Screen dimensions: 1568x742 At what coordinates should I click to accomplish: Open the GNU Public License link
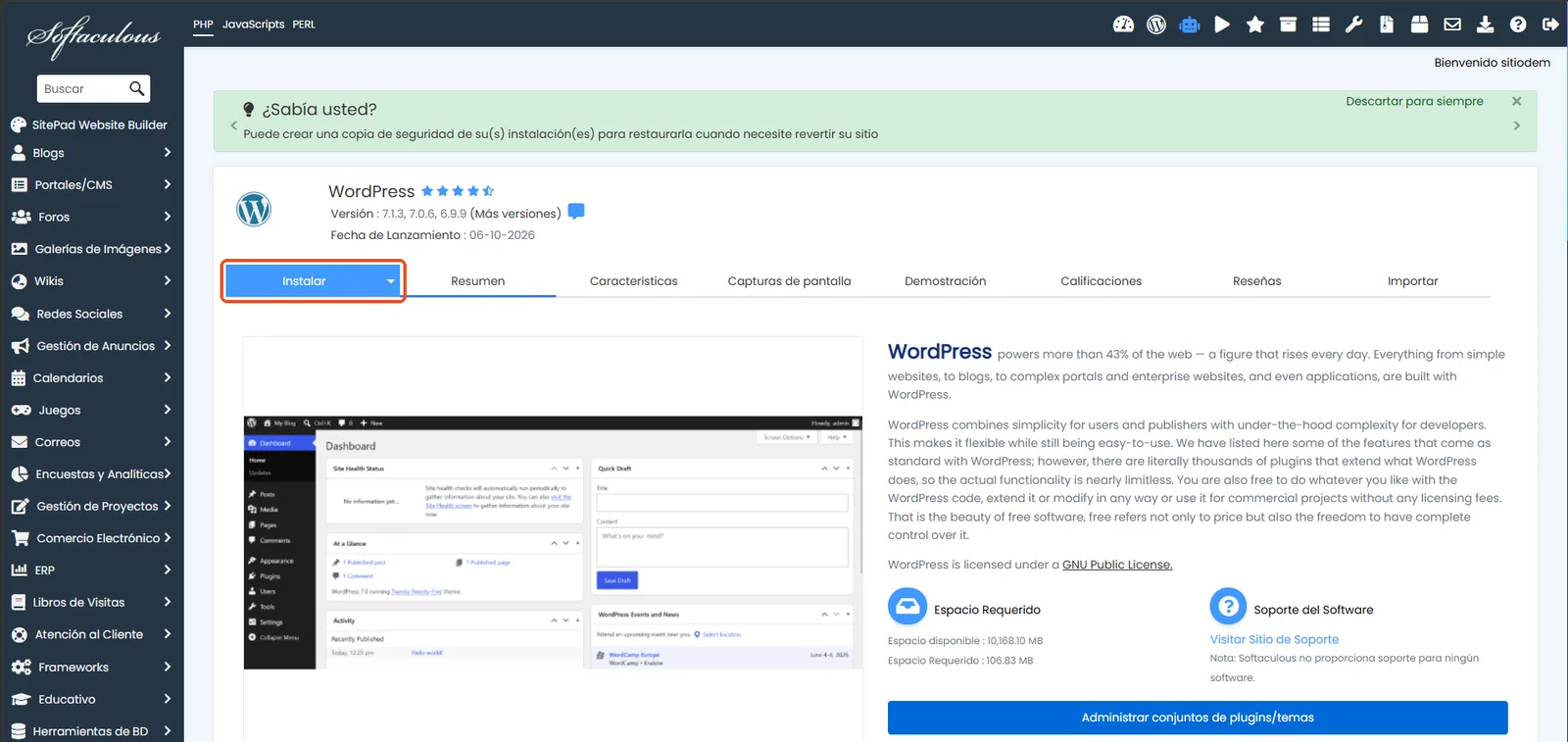1117,565
